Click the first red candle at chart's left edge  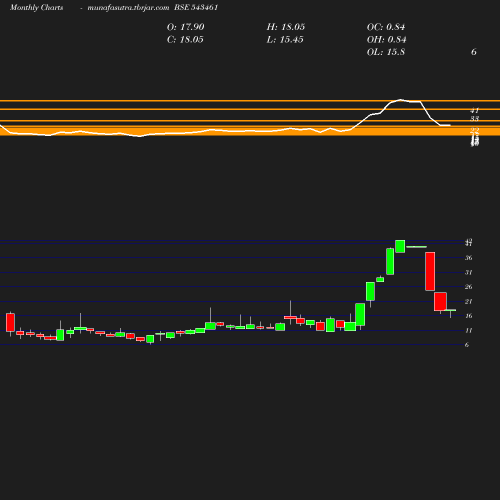(10, 322)
